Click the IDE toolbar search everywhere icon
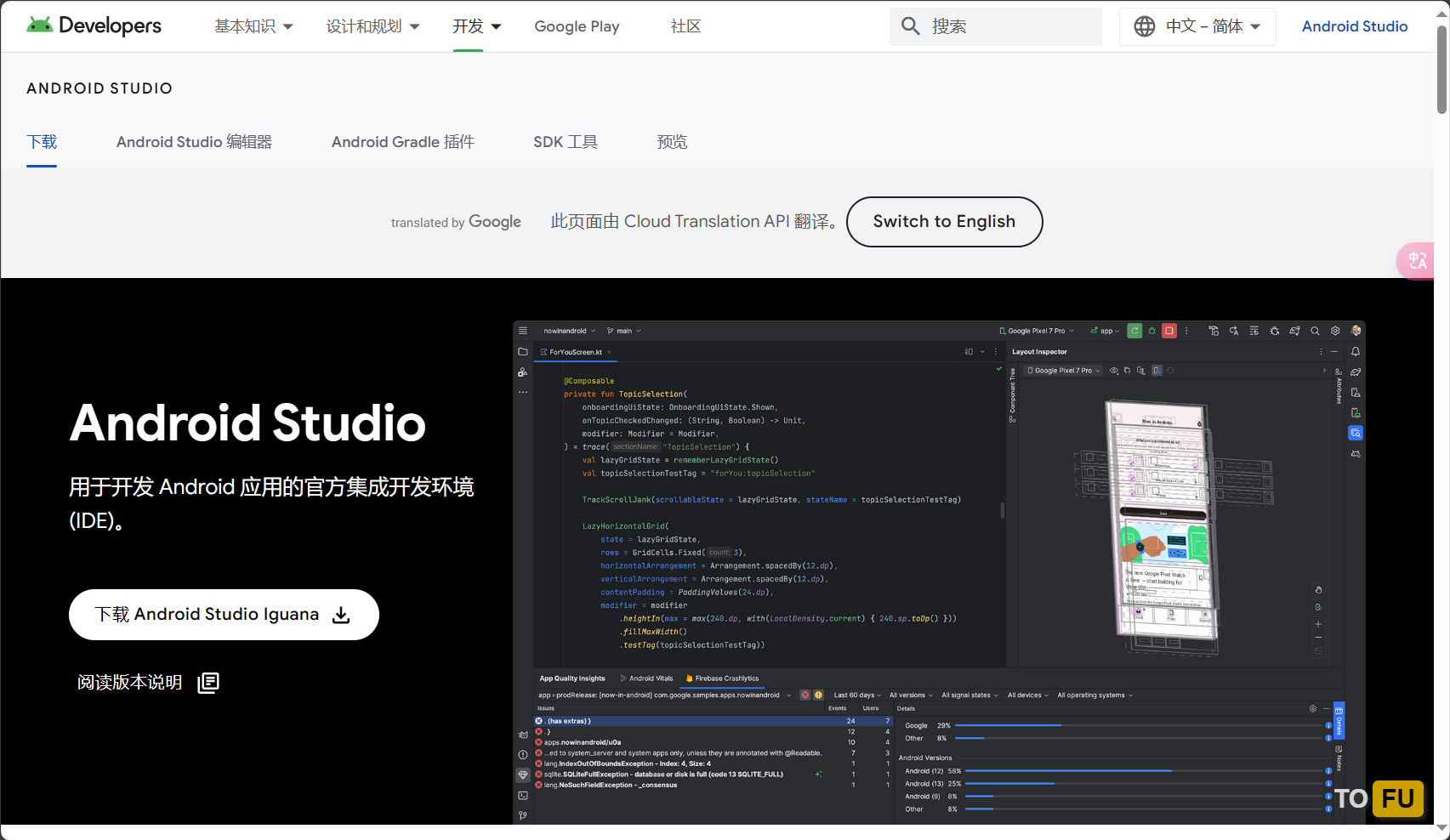This screenshot has height=840, width=1450. (1315, 331)
